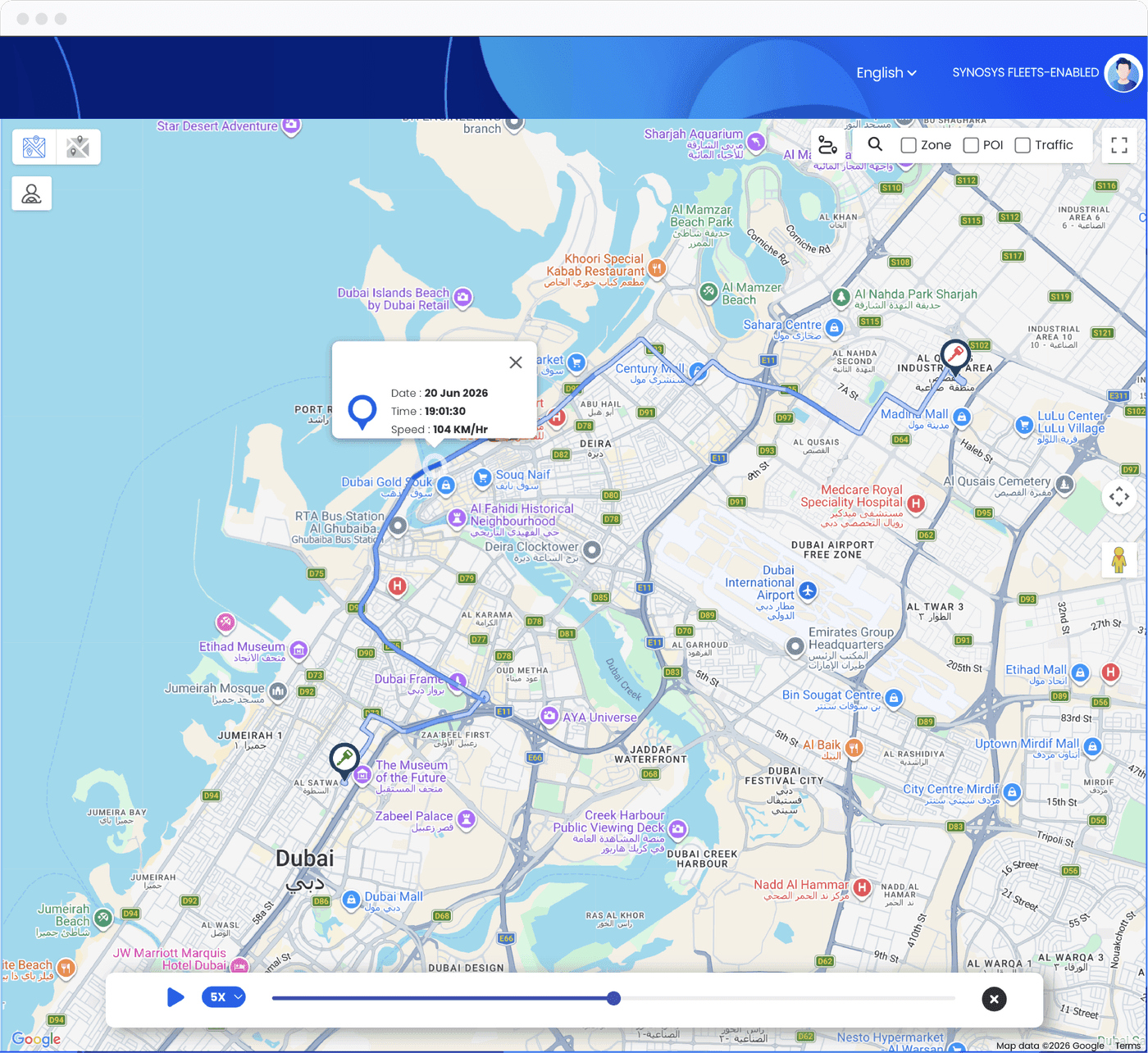Viewport: 1148px width, 1053px height.
Task: Enable the Traffic checkbox
Action: point(1023,145)
